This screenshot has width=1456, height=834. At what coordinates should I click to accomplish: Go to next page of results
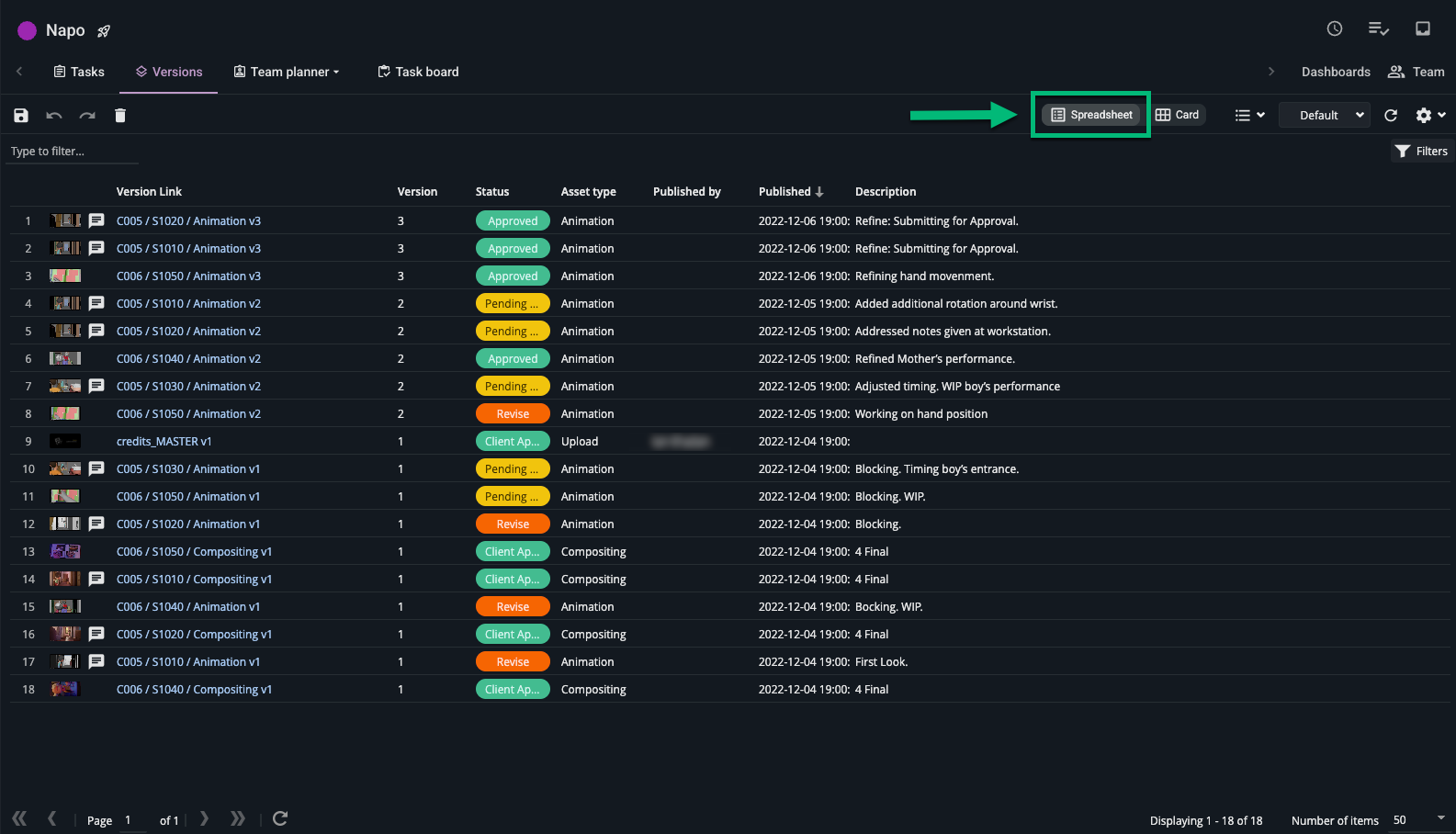point(204,818)
